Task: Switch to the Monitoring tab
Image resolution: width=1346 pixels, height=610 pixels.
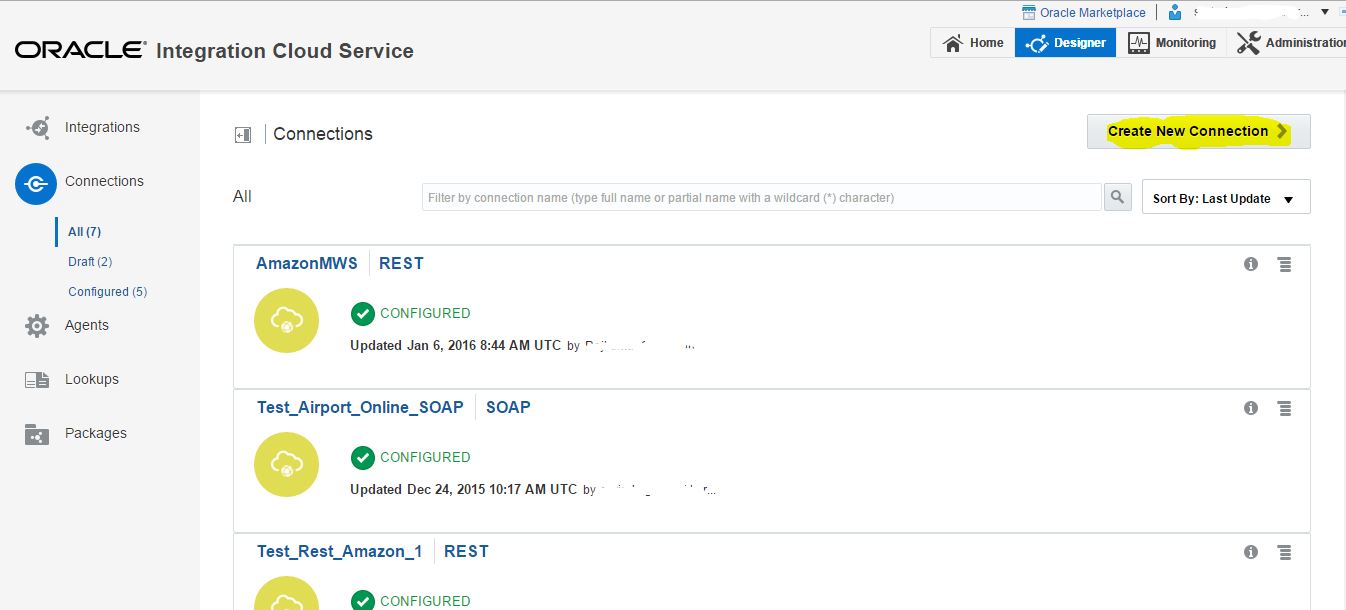Action: click(x=1172, y=43)
